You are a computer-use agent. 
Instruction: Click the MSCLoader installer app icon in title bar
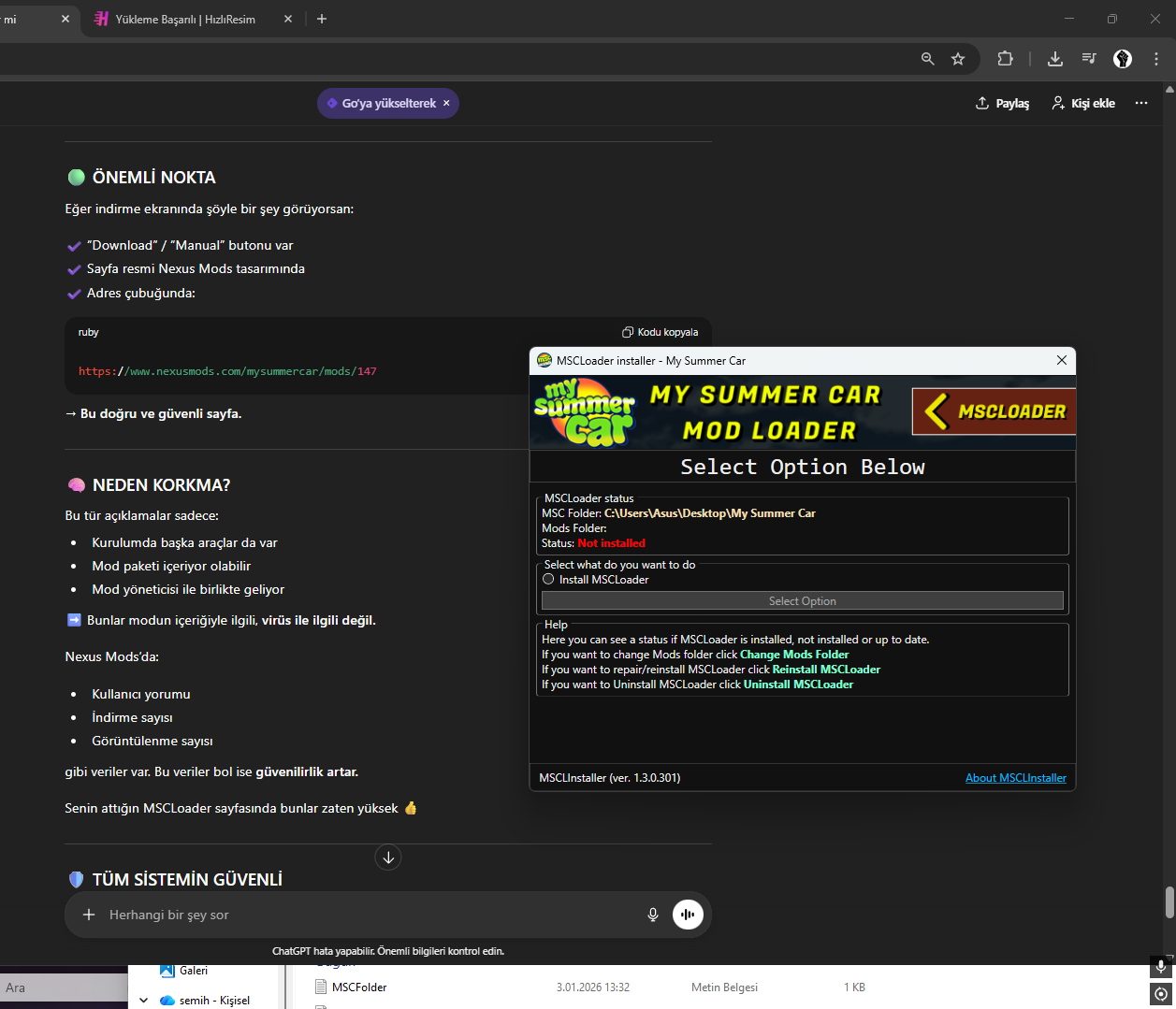point(544,360)
